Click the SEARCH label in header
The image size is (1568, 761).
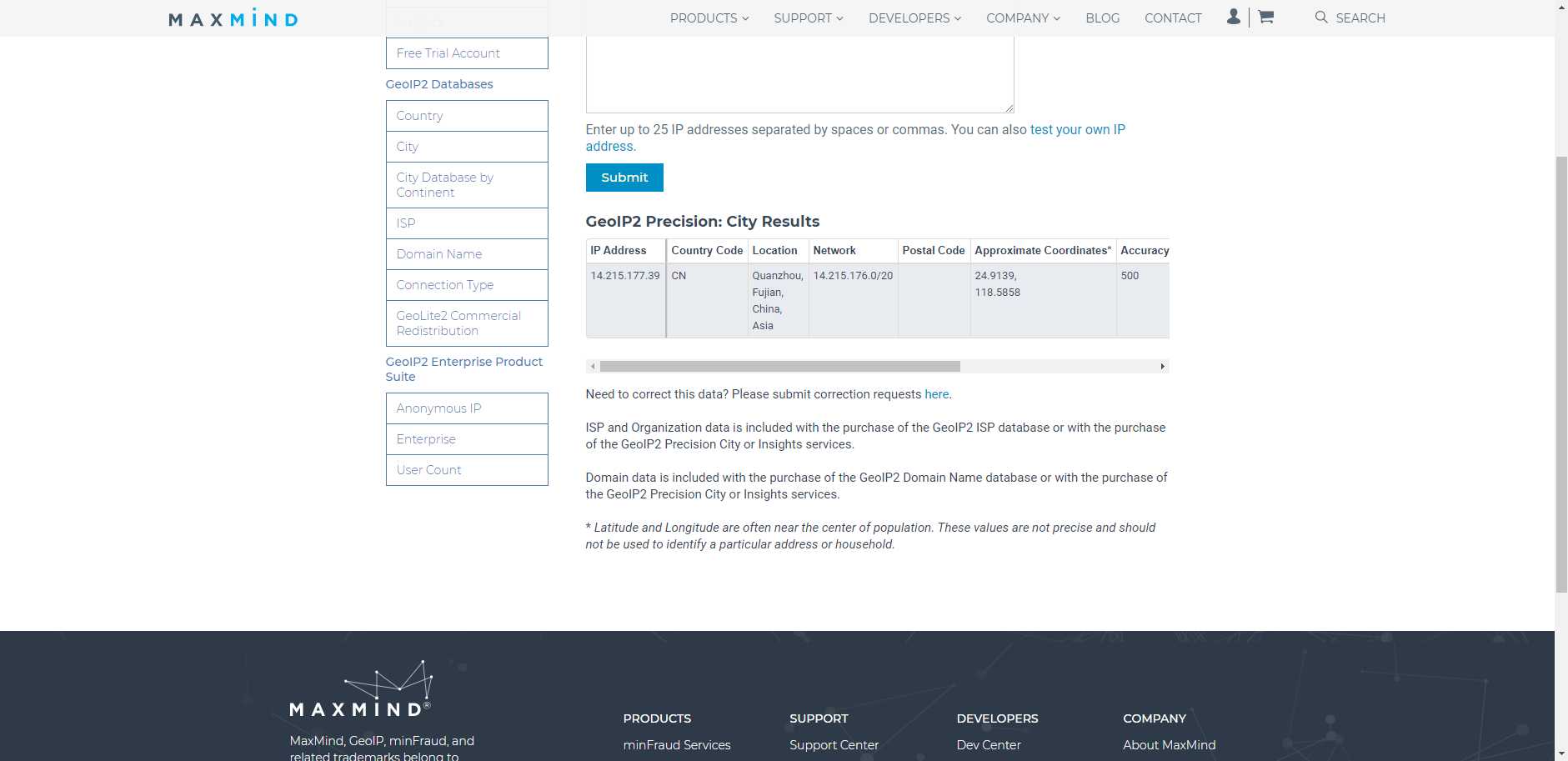pos(1360,18)
